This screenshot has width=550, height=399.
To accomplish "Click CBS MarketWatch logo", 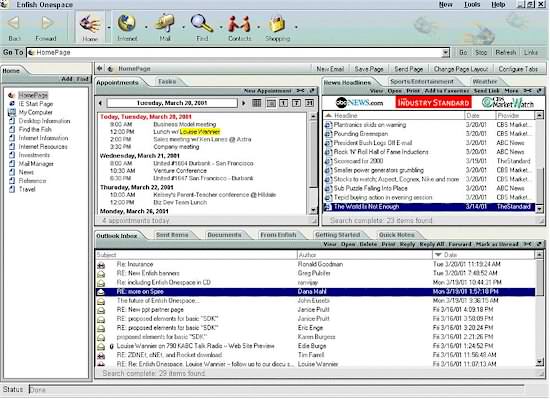I will click(508, 102).
